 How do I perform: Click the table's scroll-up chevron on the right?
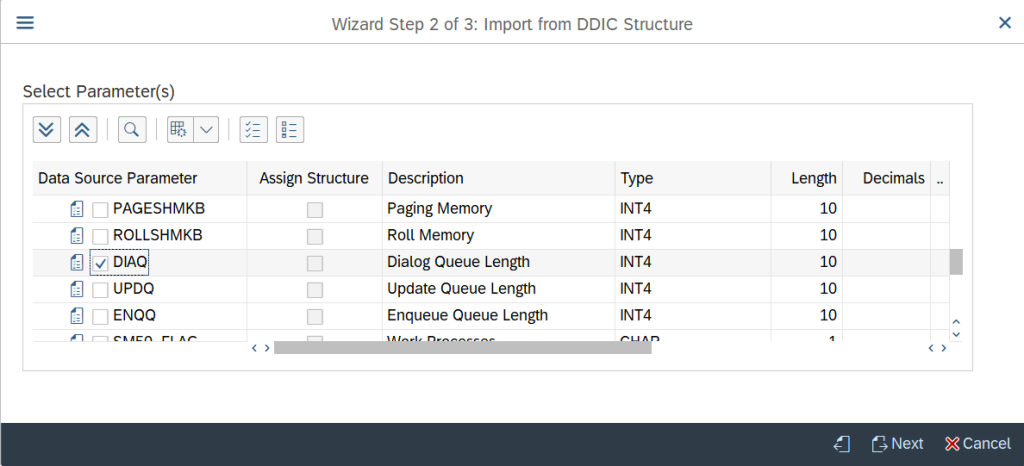pyautogui.click(x=956, y=322)
